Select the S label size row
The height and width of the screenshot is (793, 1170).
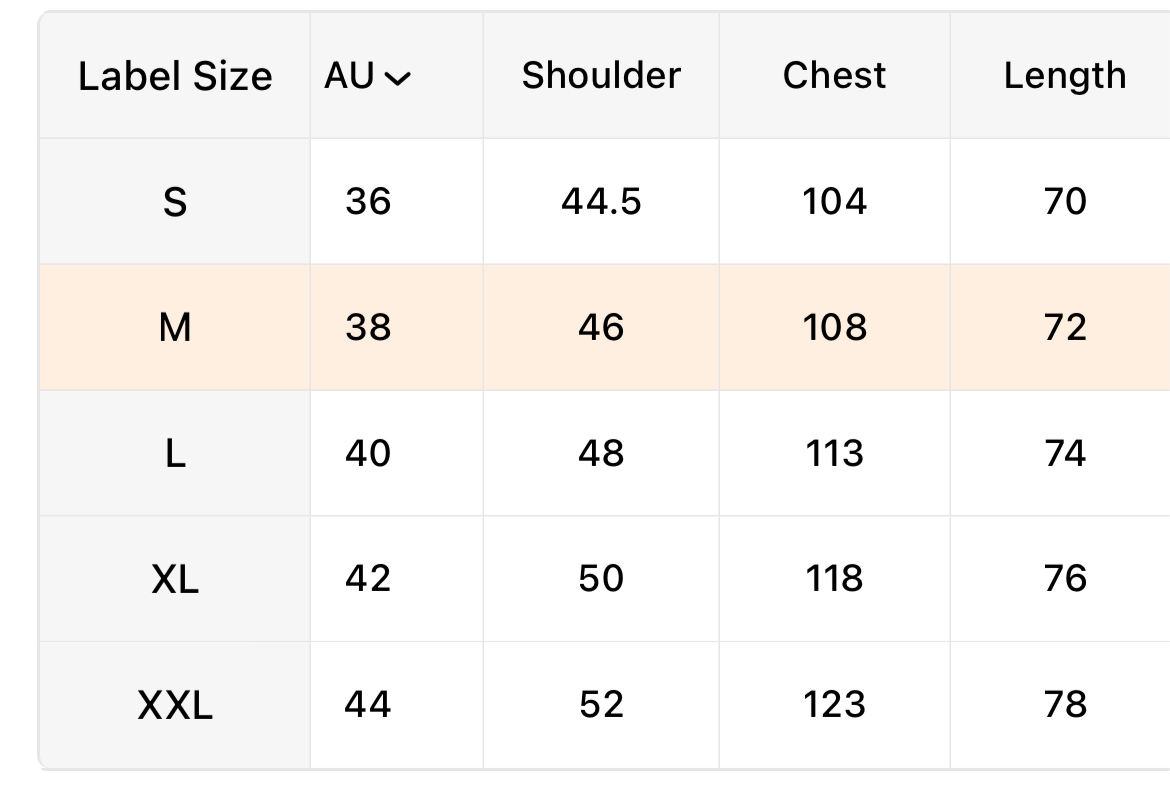click(175, 203)
